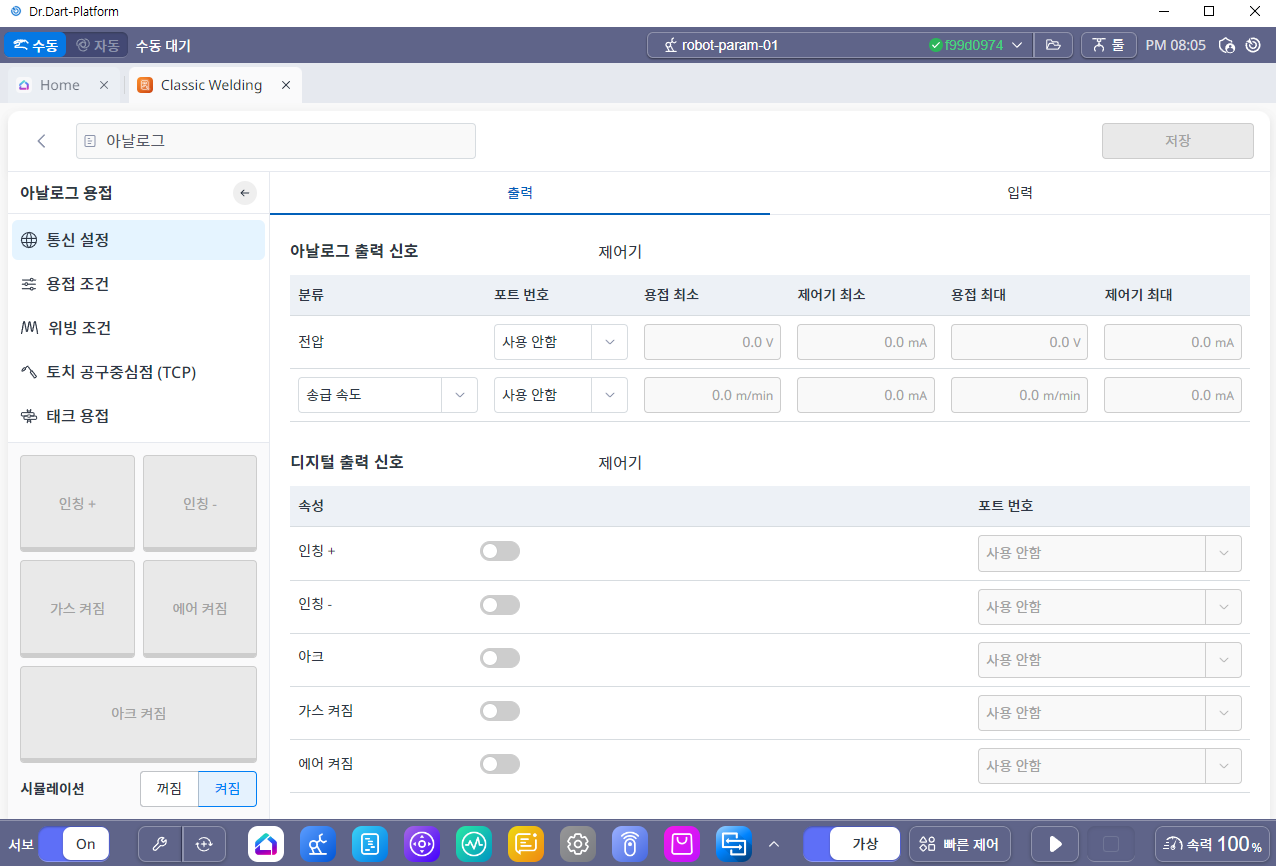Image resolution: width=1276 pixels, height=866 pixels.
Task: Click the 아날로그 name input field
Action: coord(276,141)
